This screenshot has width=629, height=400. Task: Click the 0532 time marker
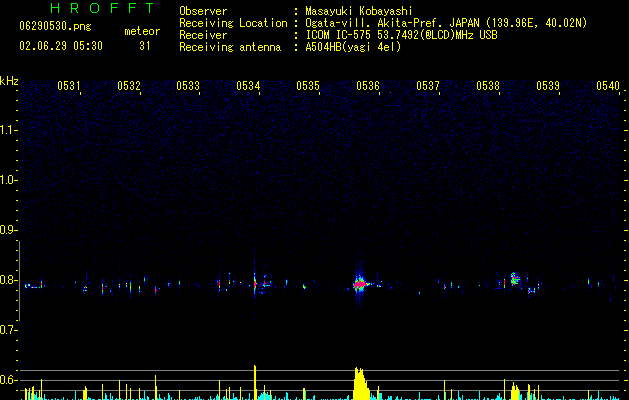pyautogui.click(x=129, y=86)
